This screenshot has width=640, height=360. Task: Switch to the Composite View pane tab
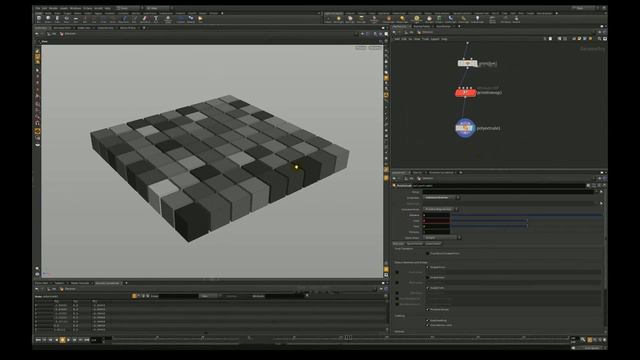(x=105, y=28)
